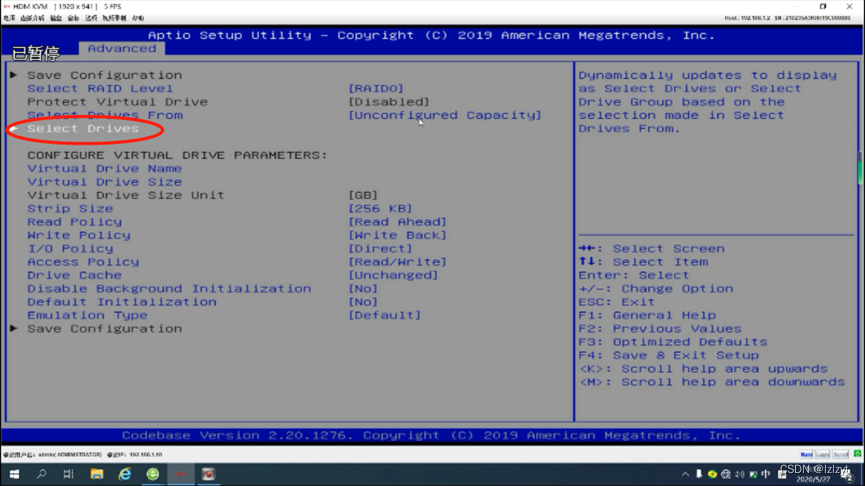
Task: Open the Protect Virtual Drive Disabled value
Action: (x=388, y=102)
